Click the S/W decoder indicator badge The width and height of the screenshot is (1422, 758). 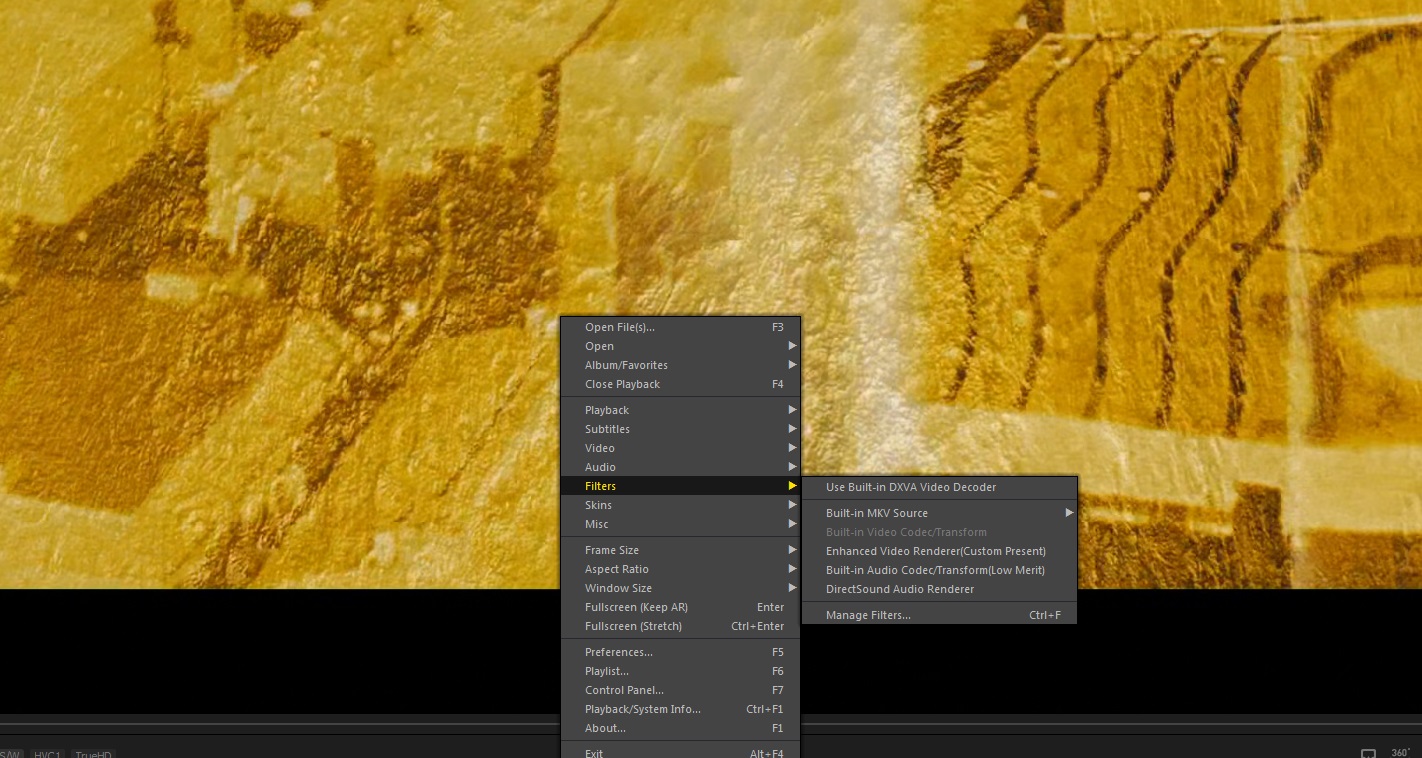pyautogui.click(x=12, y=754)
